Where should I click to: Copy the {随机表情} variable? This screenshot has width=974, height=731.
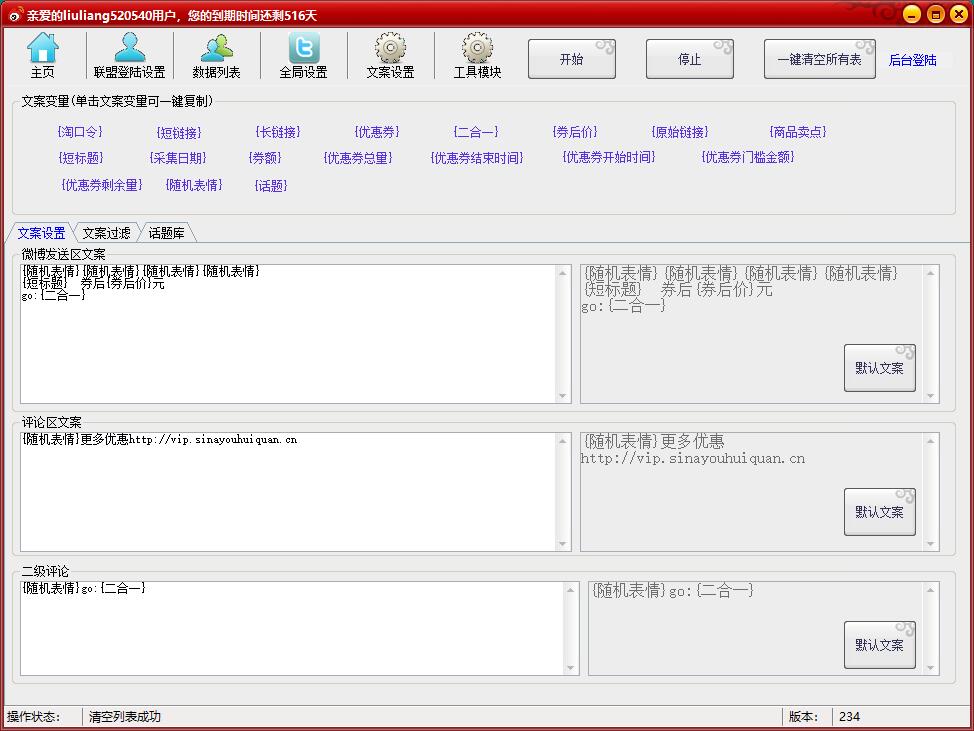click(x=194, y=184)
